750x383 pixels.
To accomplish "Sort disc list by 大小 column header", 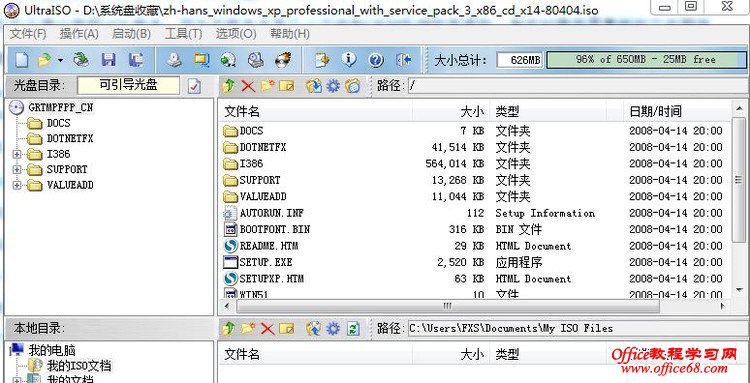I will coord(451,112).
